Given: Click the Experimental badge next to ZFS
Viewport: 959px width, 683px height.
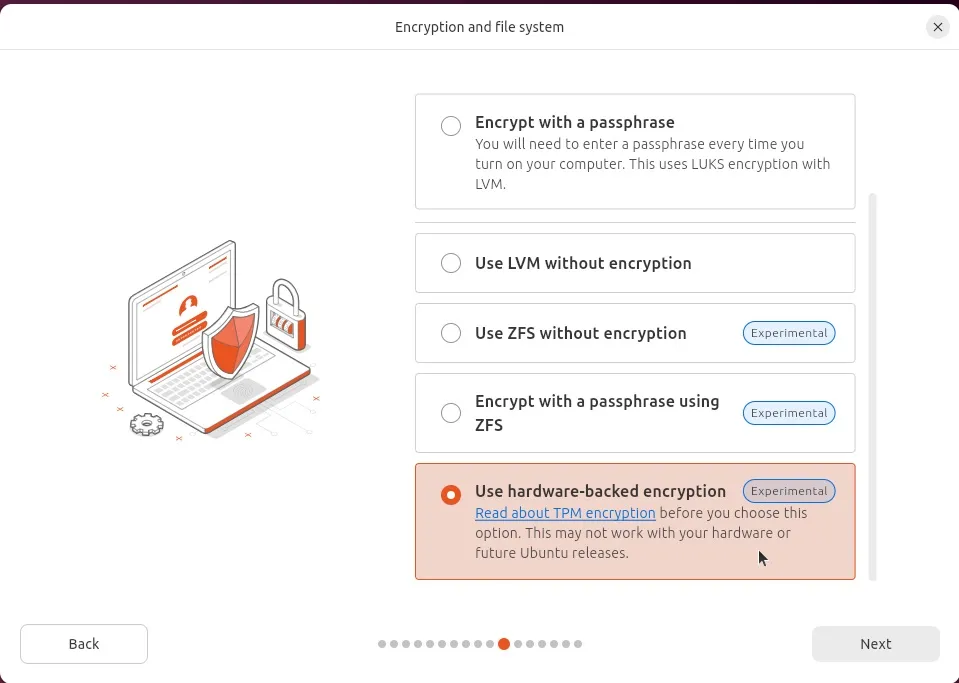Looking at the screenshot, I should click(789, 333).
